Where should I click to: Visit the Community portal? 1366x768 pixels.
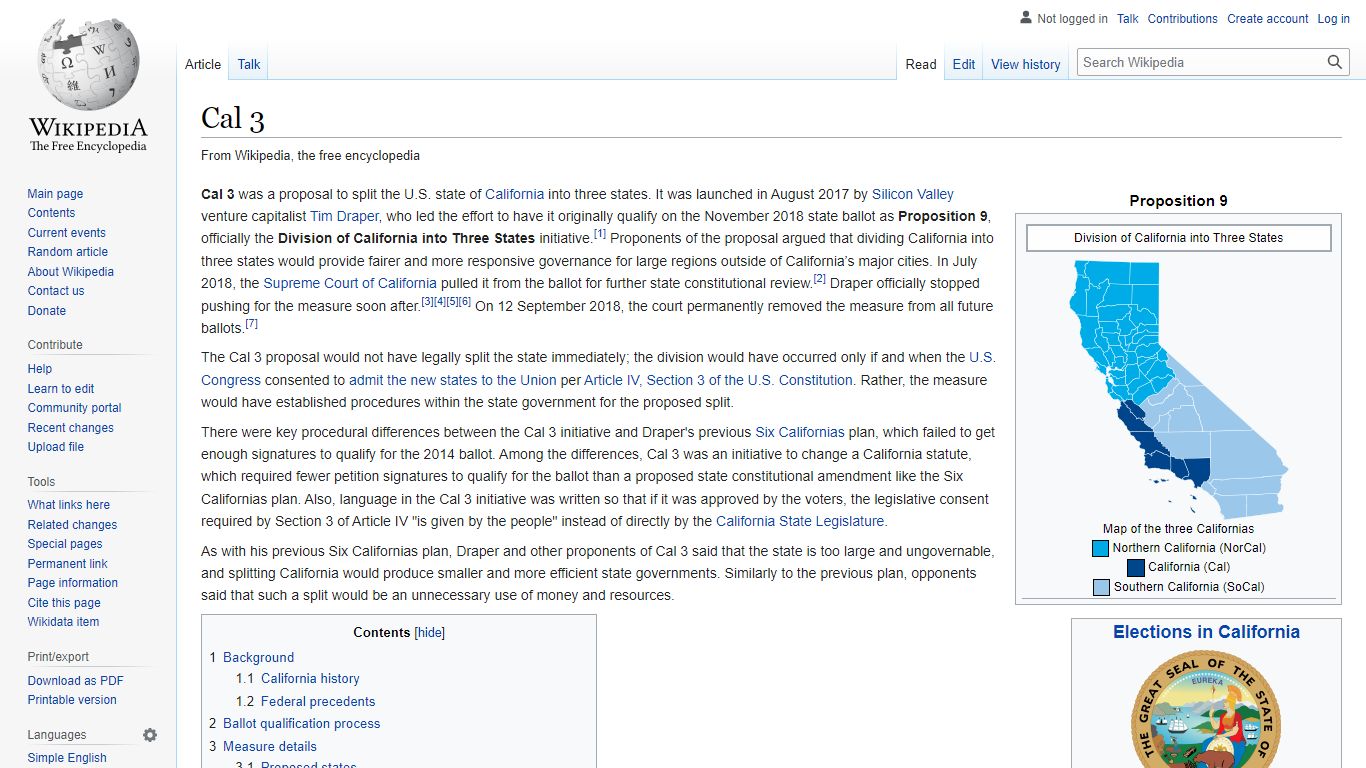coord(74,408)
